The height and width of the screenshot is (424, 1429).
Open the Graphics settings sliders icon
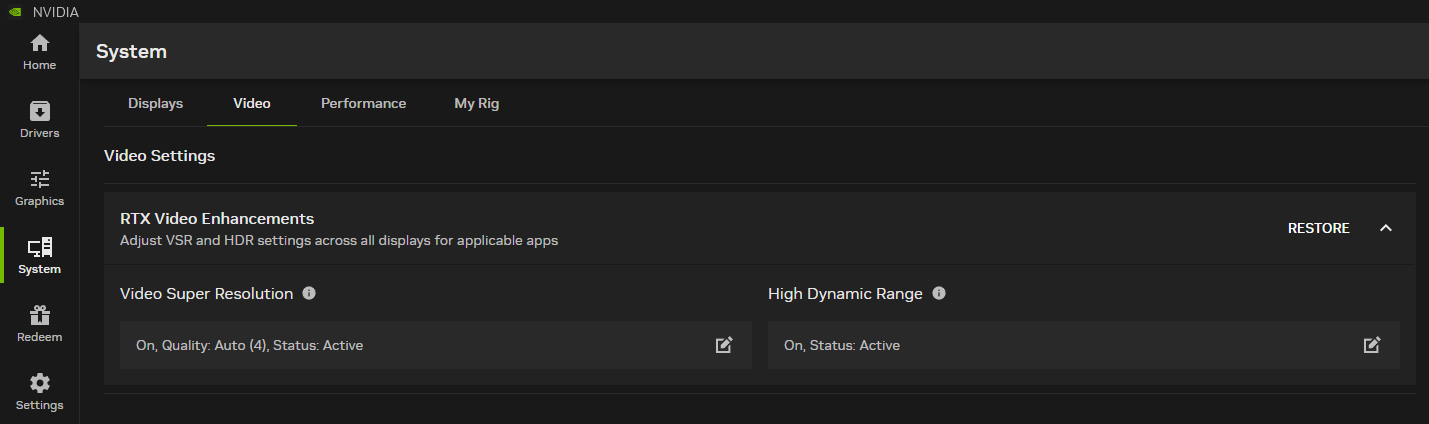[x=40, y=180]
